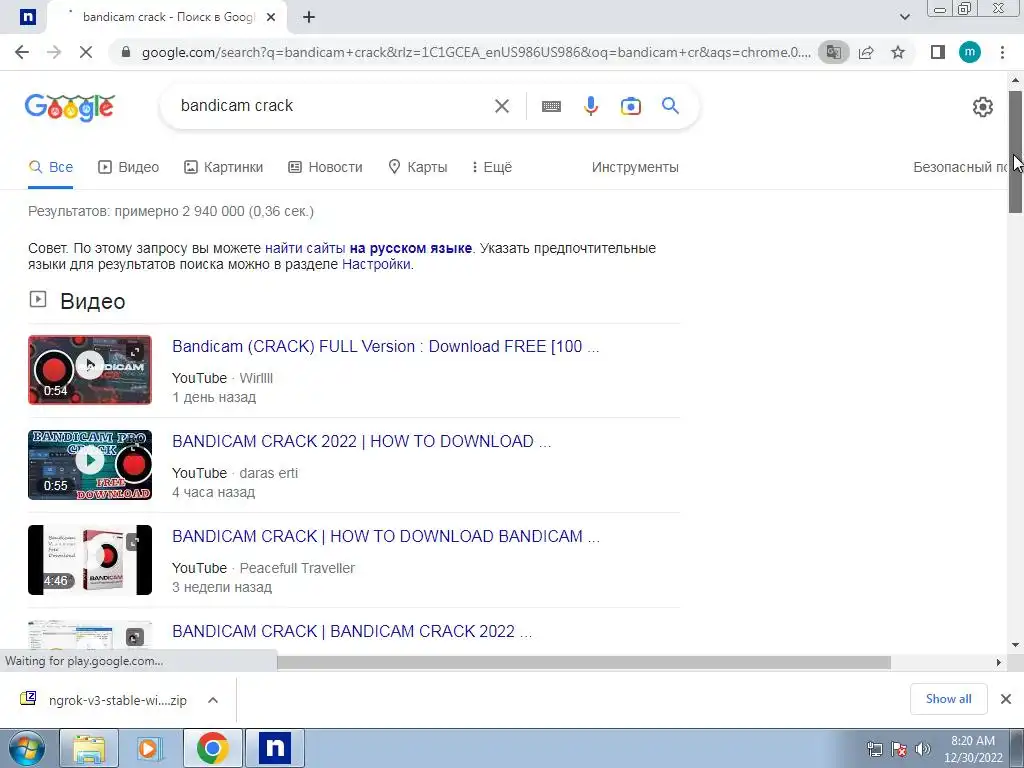The image size is (1024, 768).
Task: Click the translate page icon
Action: (x=834, y=52)
